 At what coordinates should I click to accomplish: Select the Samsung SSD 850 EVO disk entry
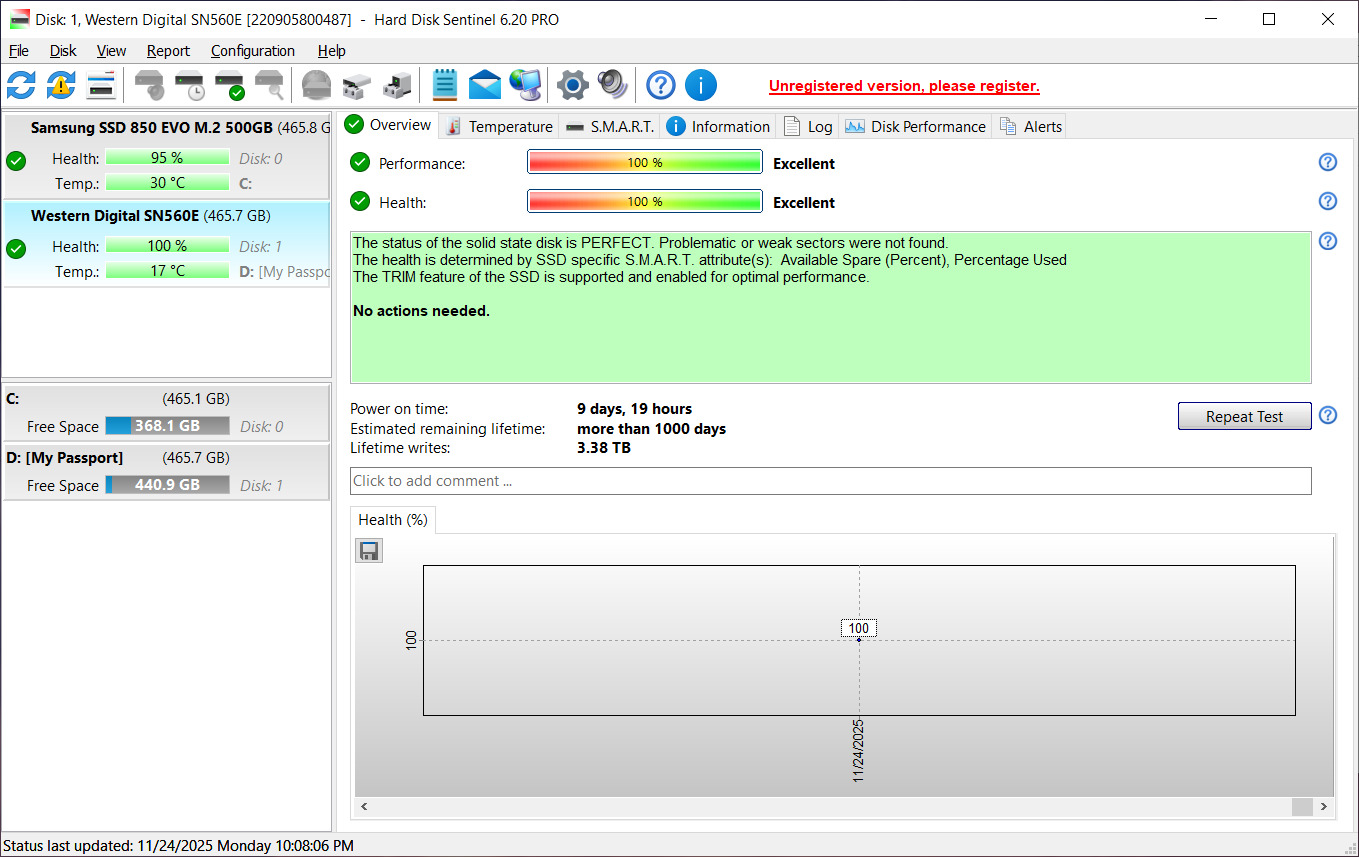coord(166,156)
